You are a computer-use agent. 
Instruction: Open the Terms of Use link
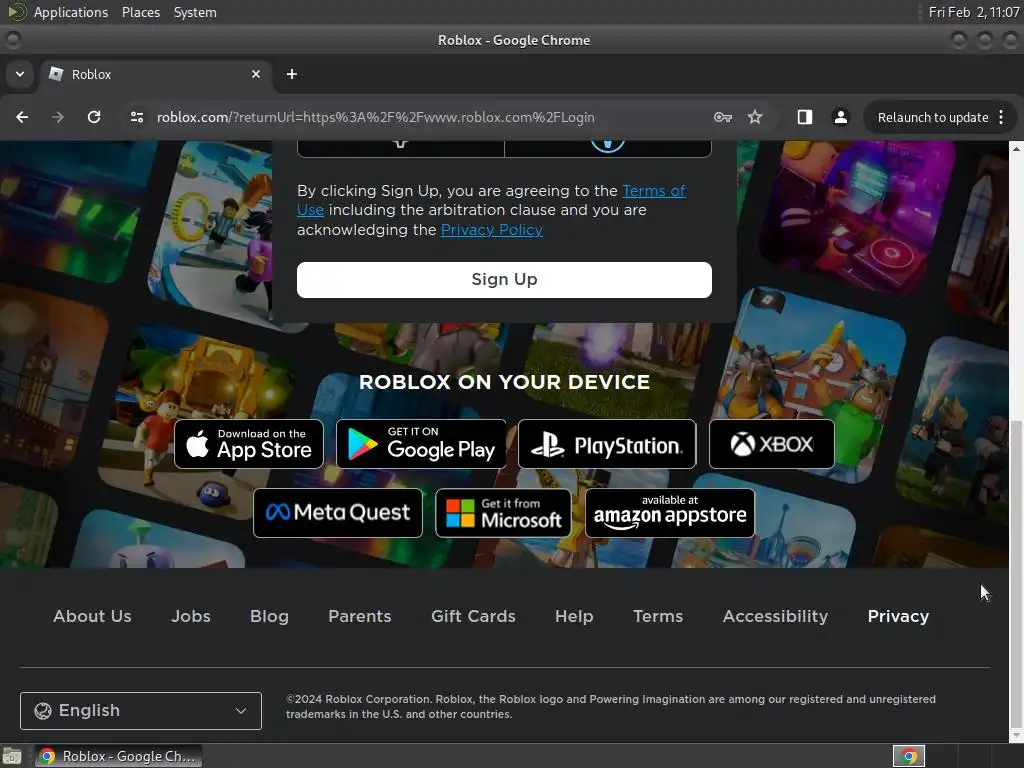[654, 191]
